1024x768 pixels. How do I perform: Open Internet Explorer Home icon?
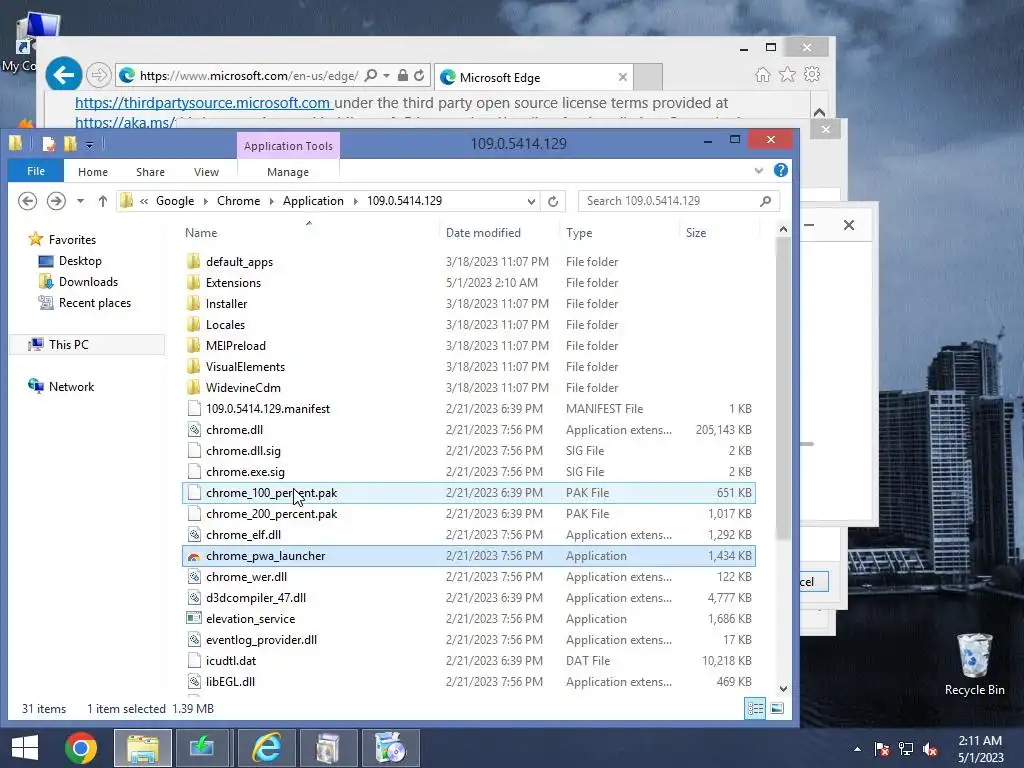click(762, 75)
